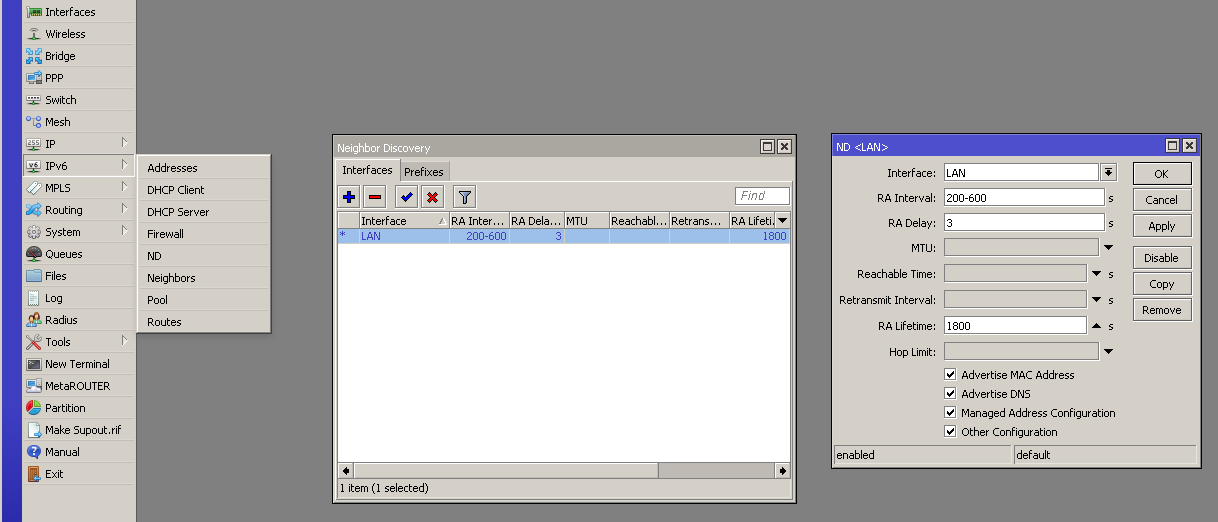
Task: Toggle Other Configuration checkbox
Action: coord(950,432)
